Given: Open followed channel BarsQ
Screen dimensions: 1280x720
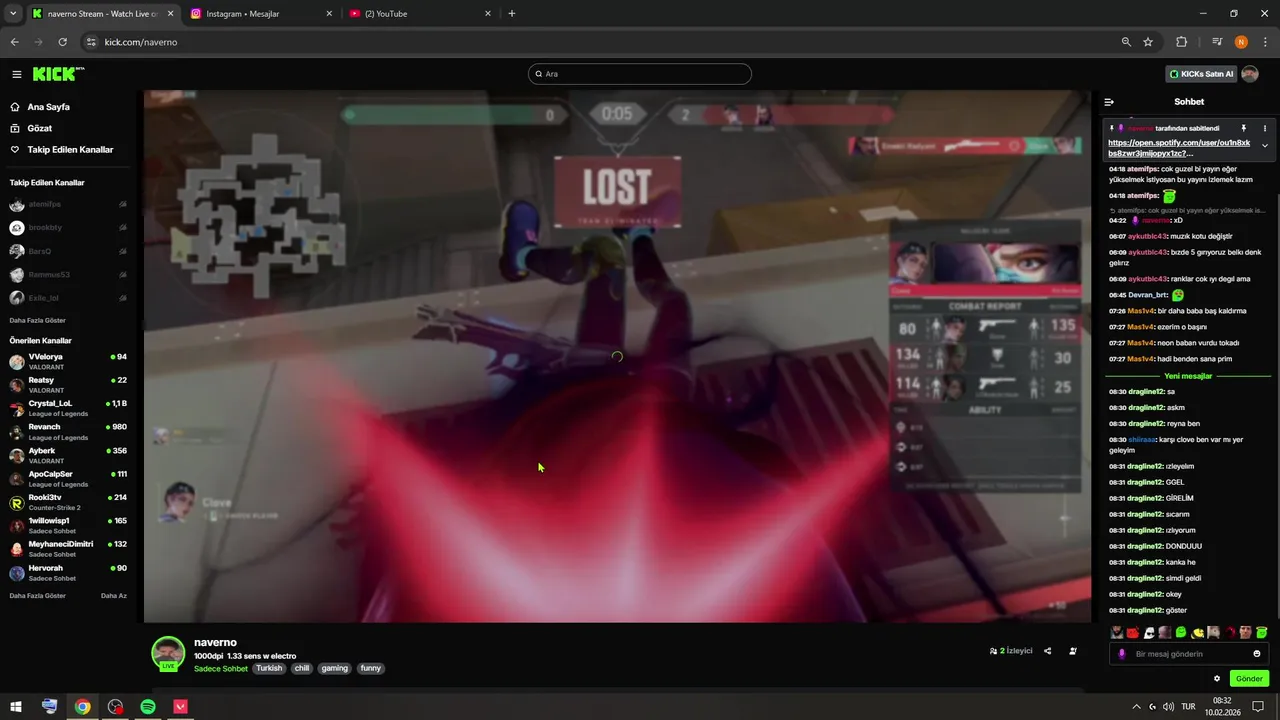Looking at the screenshot, I should (x=68, y=251).
